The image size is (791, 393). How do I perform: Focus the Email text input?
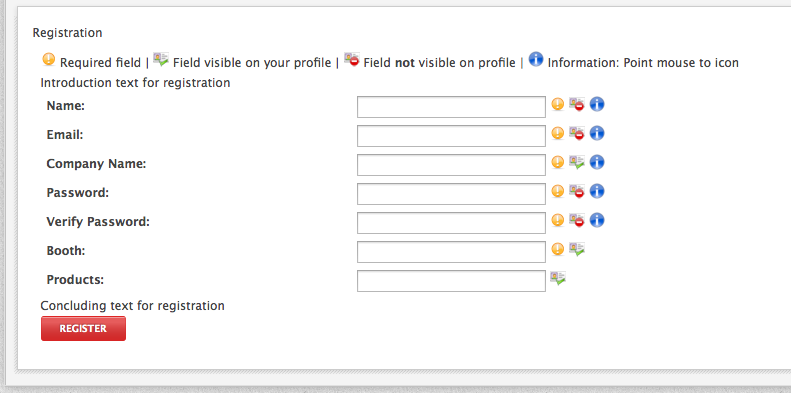(451, 136)
